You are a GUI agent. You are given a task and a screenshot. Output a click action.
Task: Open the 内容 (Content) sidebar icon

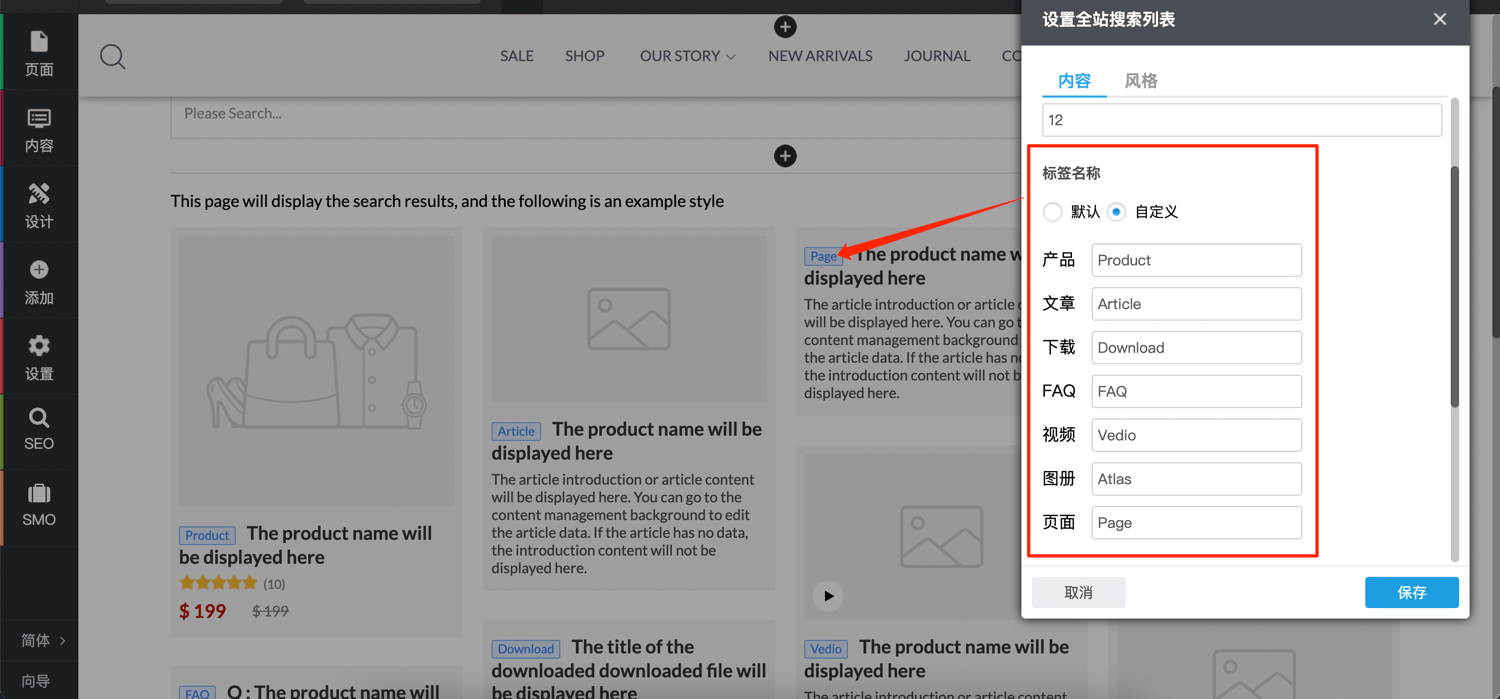coord(39,130)
